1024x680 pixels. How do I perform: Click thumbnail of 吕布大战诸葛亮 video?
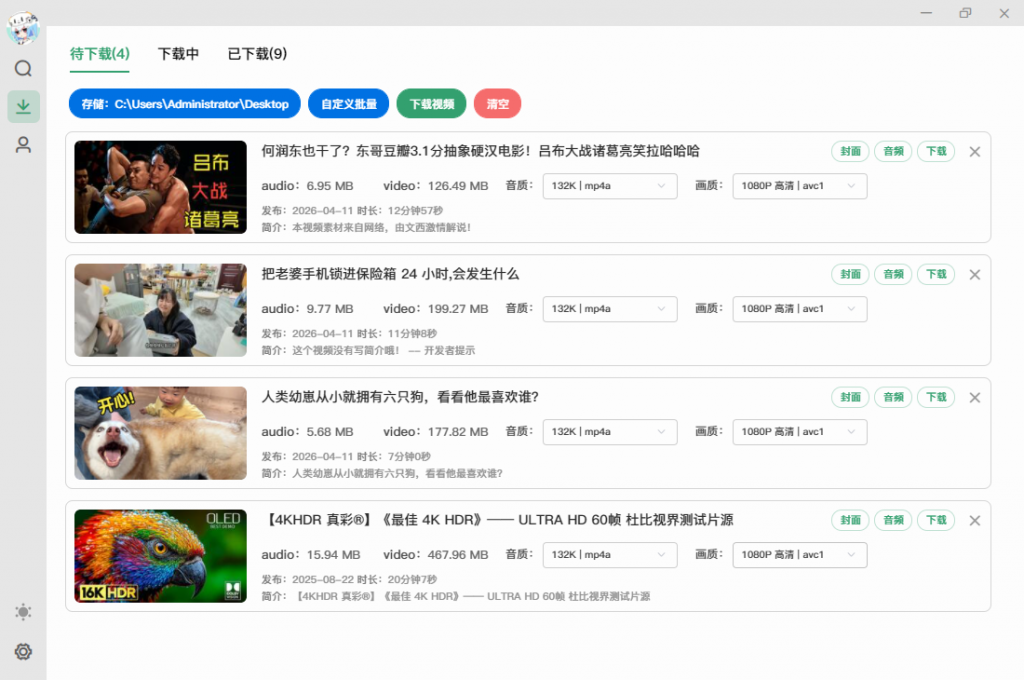click(161, 187)
